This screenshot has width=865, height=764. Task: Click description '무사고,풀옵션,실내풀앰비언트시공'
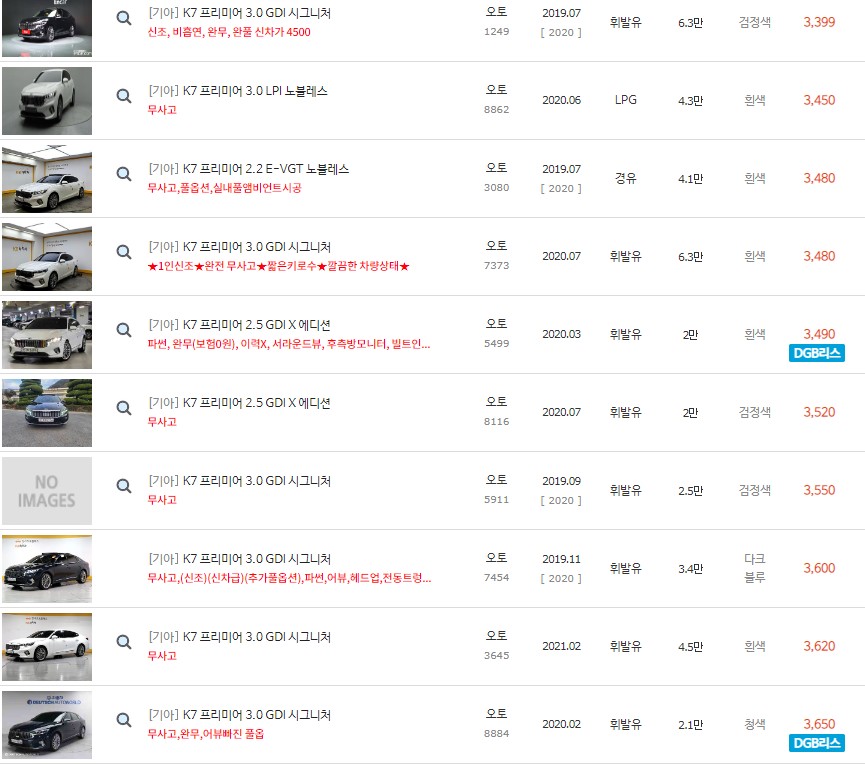point(225,188)
